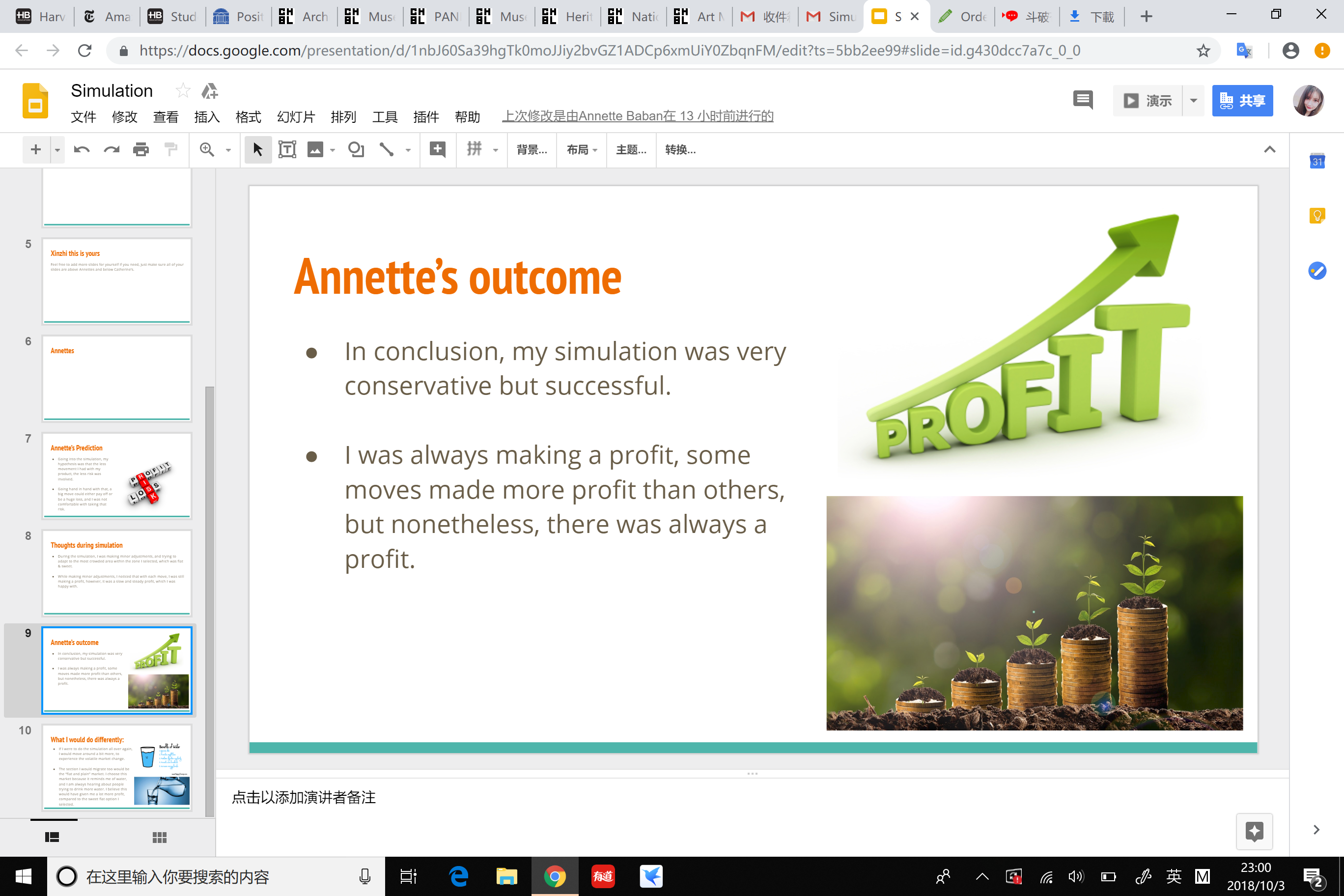The width and height of the screenshot is (1344, 896).
Task: Open the comments history icon
Action: [x=1083, y=101]
